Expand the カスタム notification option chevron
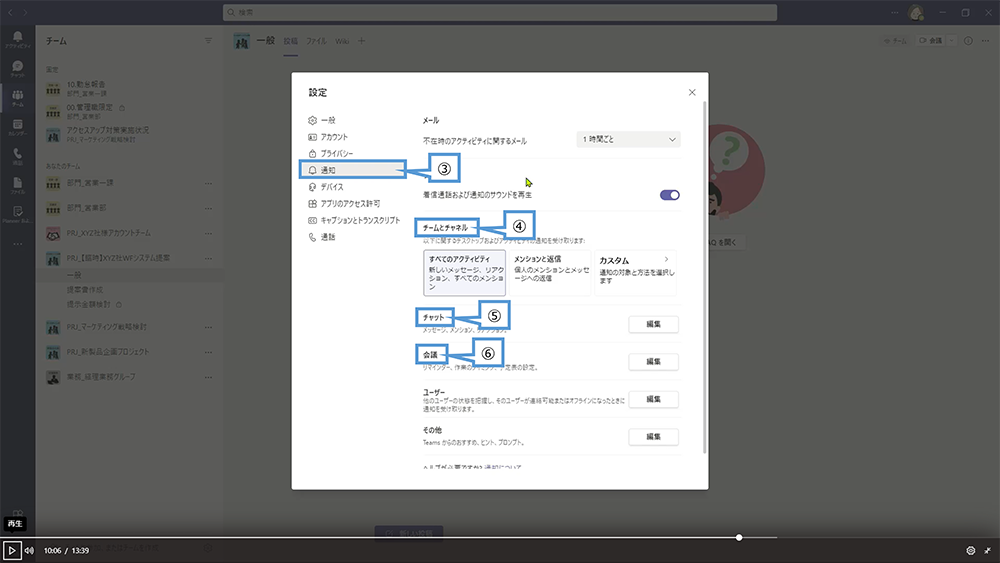The height and width of the screenshot is (563, 1000). (x=666, y=260)
